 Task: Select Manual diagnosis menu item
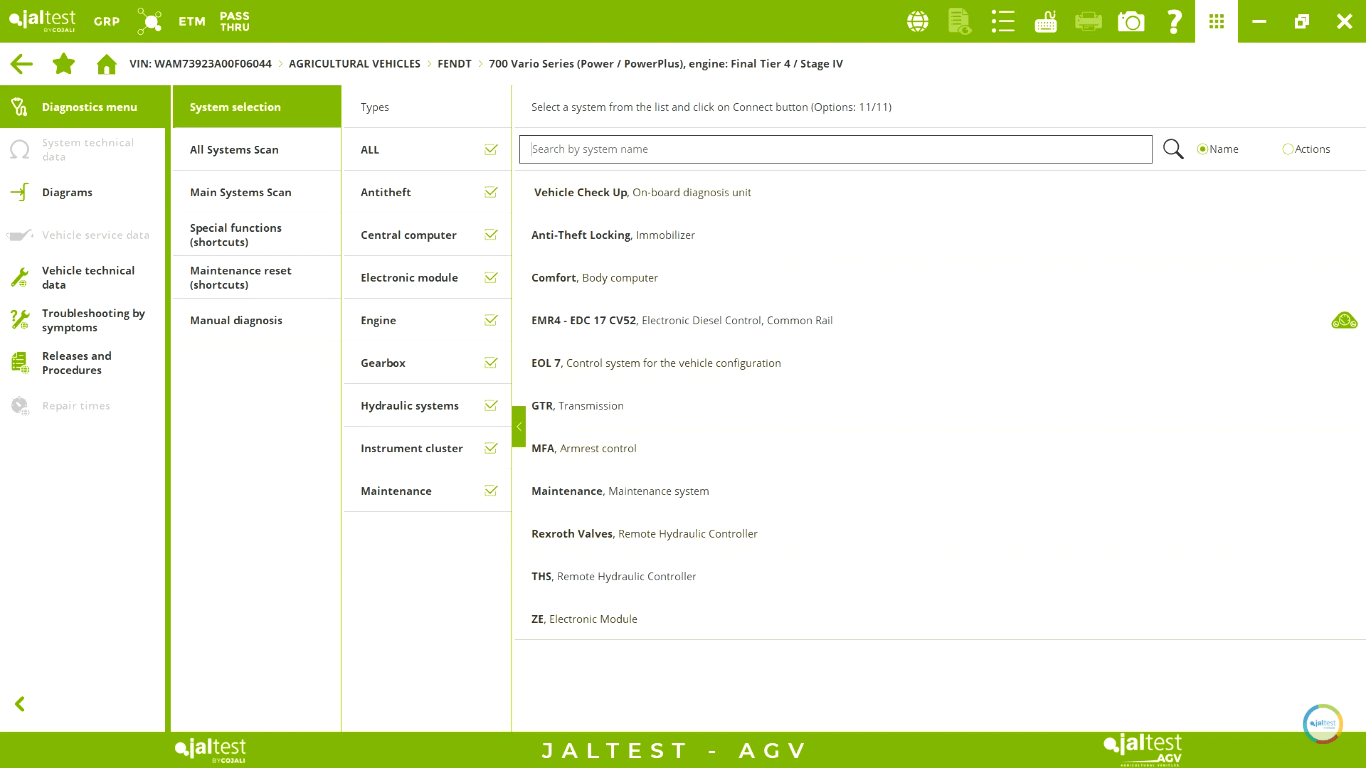[236, 320]
